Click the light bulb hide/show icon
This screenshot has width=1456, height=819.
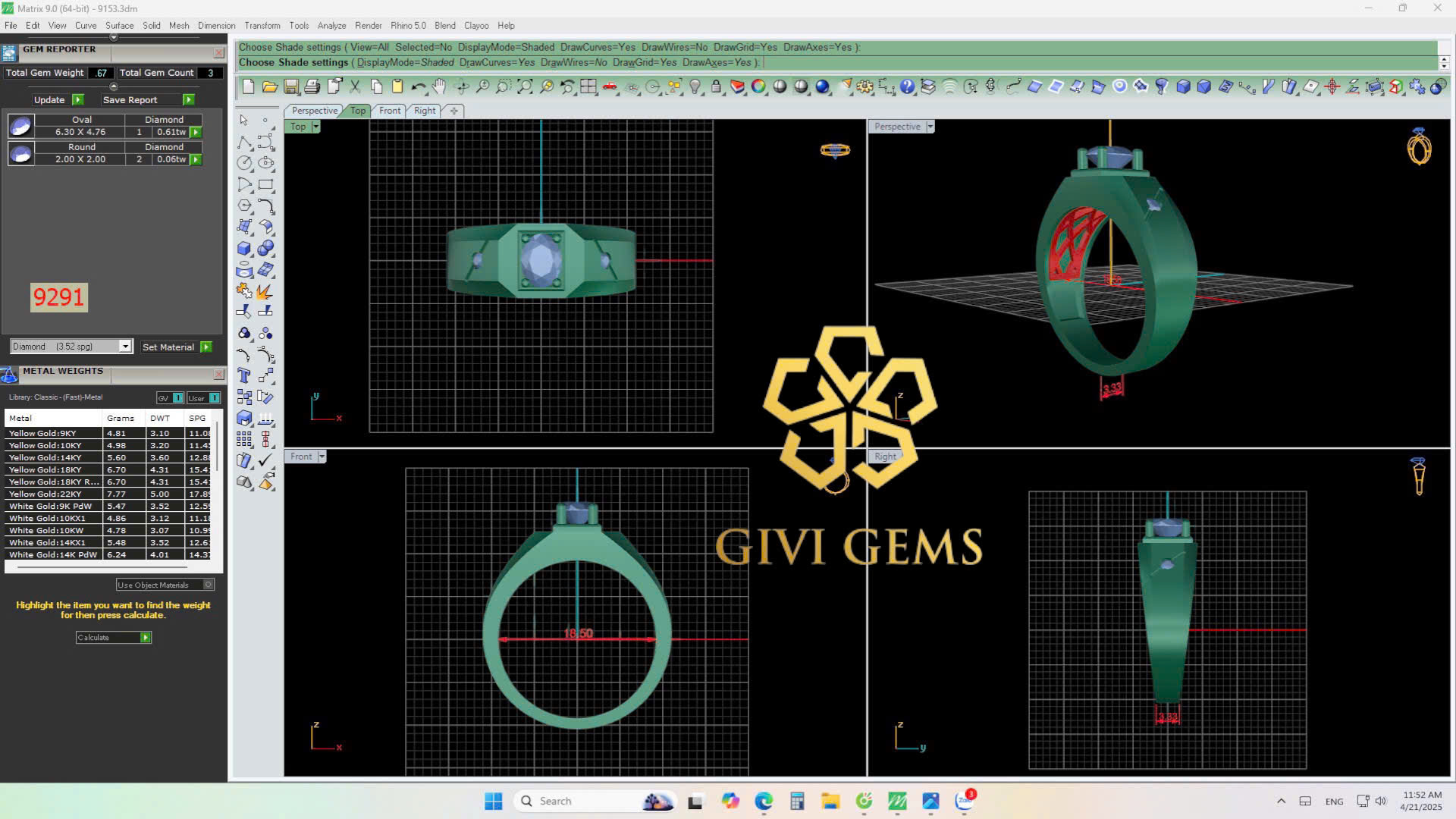(x=695, y=87)
